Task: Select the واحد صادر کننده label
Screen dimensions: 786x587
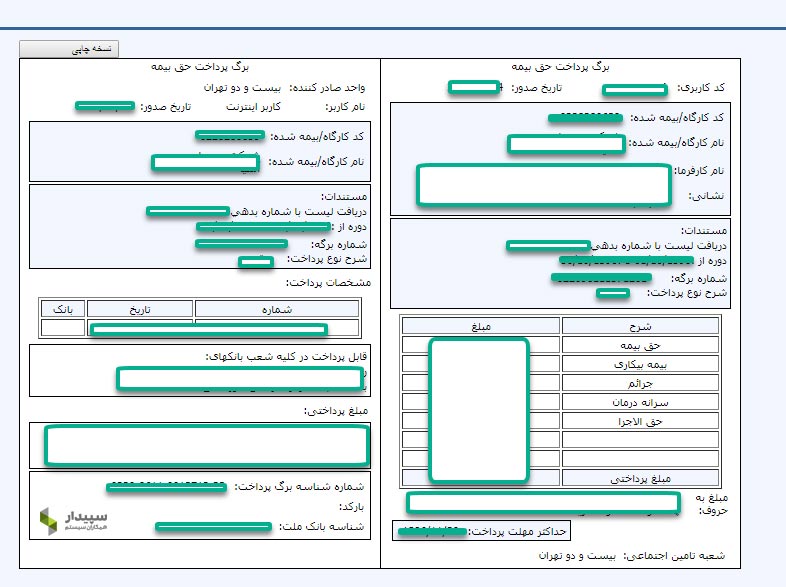Action: tap(327, 88)
